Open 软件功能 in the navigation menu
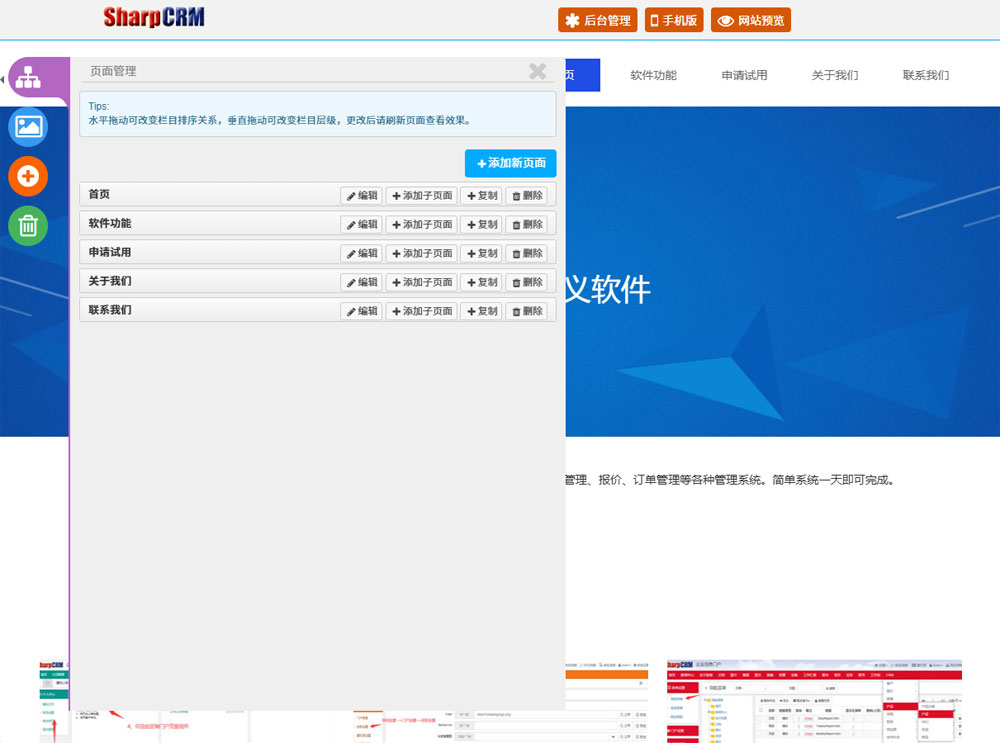The image size is (1000, 743). coord(653,75)
